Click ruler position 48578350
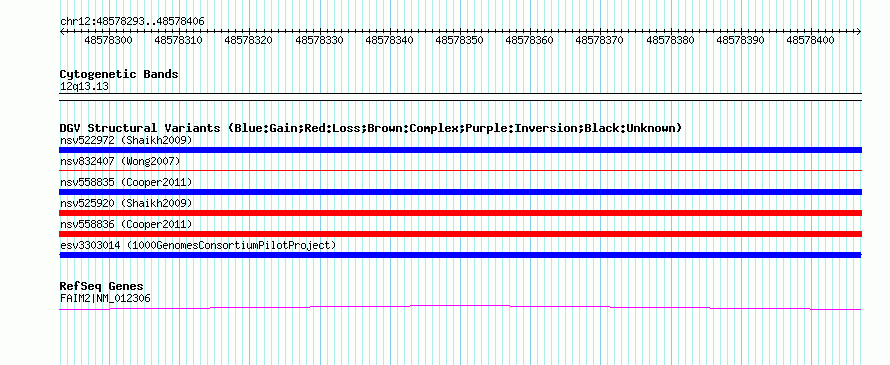The width and height of the screenshot is (890, 365). [459, 41]
